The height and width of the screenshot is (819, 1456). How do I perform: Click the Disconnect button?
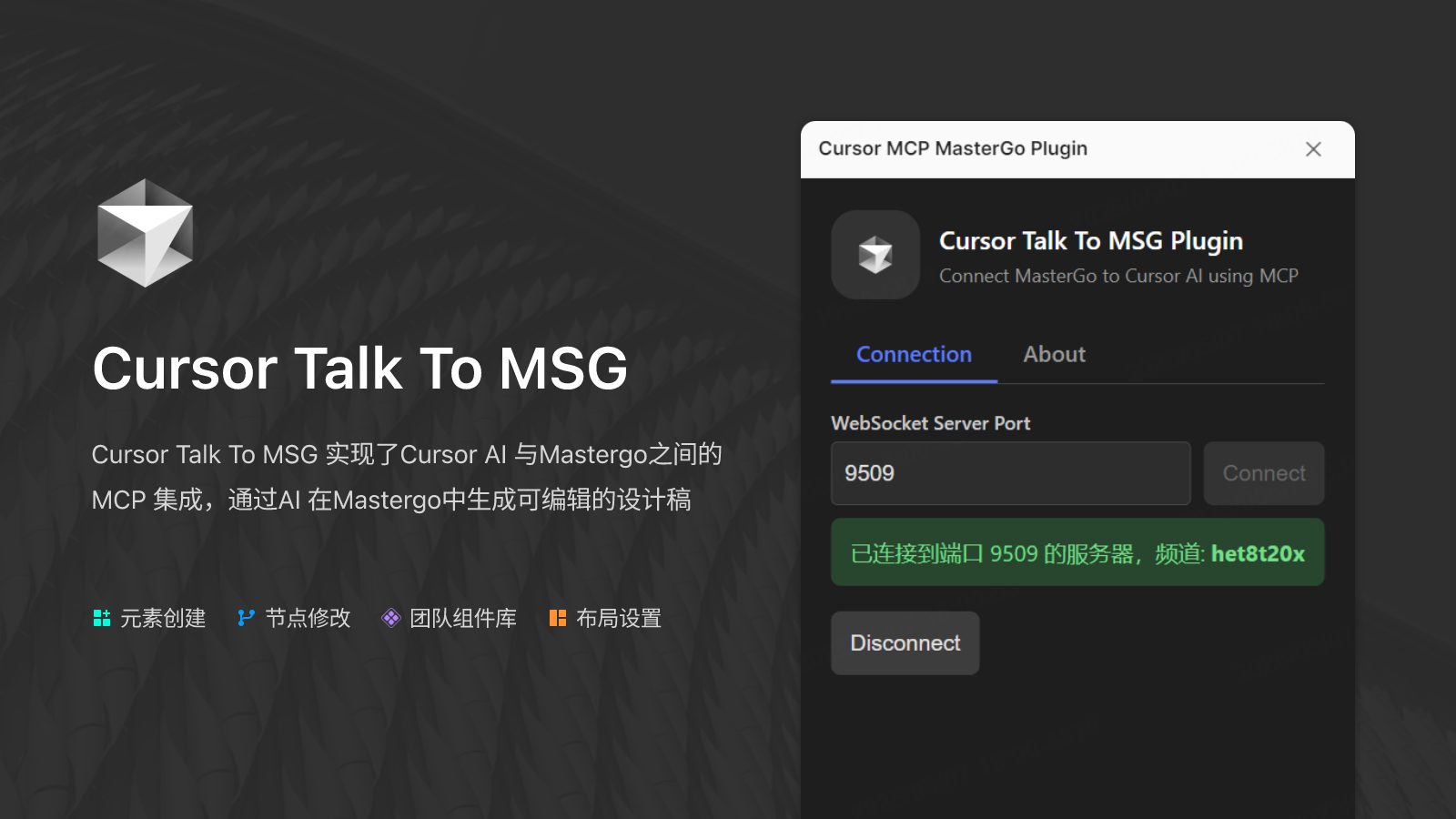tap(905, 642)
